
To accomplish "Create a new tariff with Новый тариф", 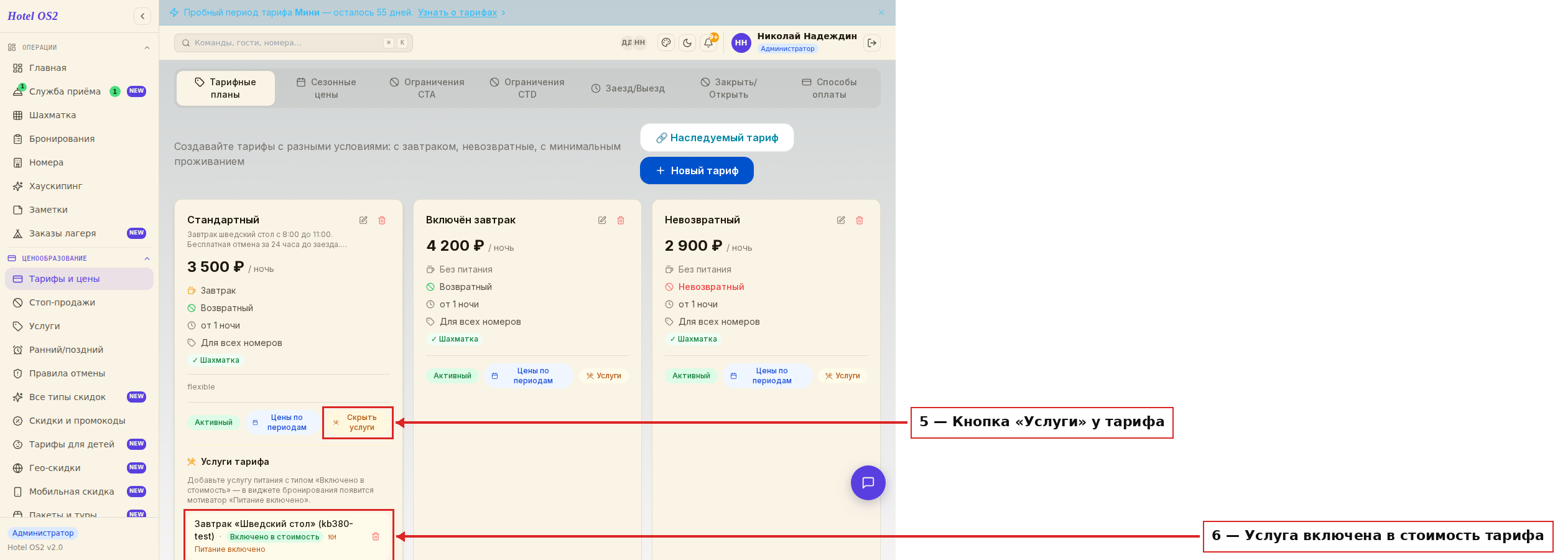I will 697,170.
